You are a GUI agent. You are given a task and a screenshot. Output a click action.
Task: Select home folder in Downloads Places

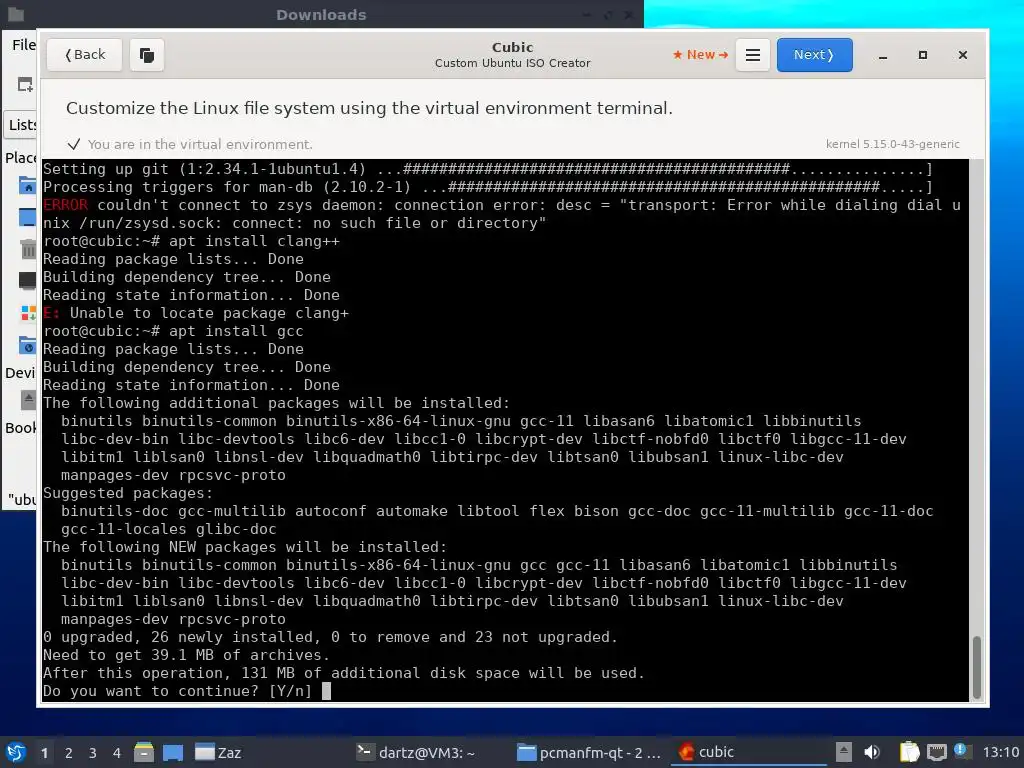(x=27, y=186)
